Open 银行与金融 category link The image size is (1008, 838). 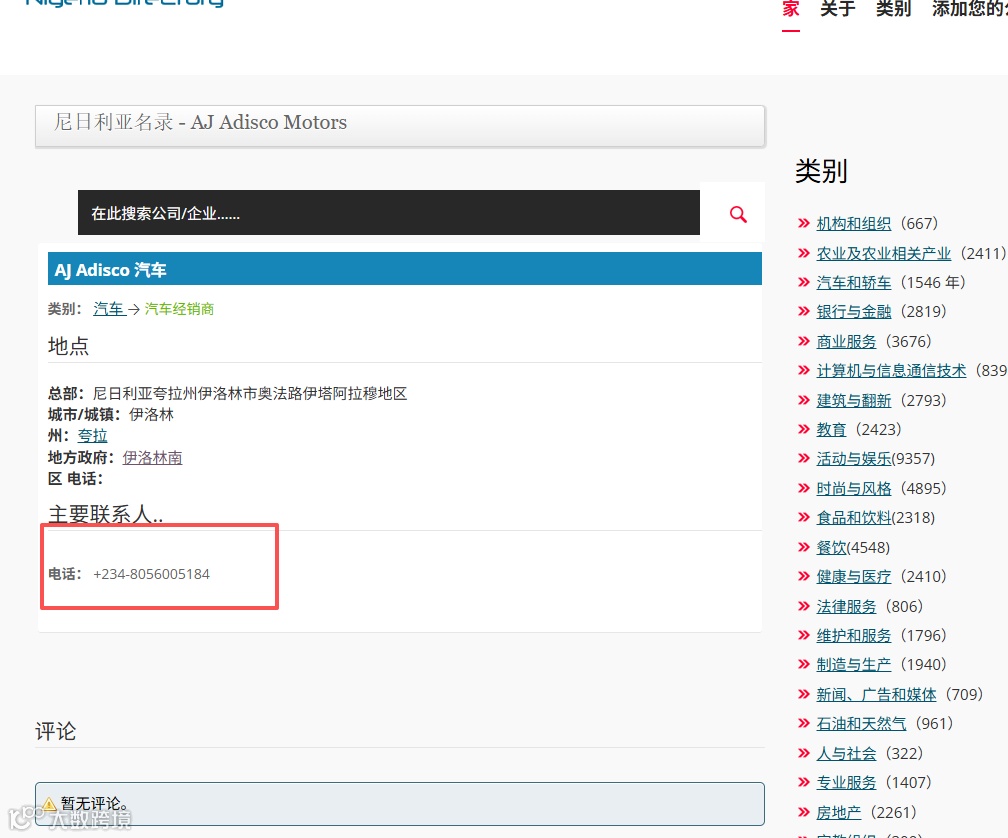[854, 312]
